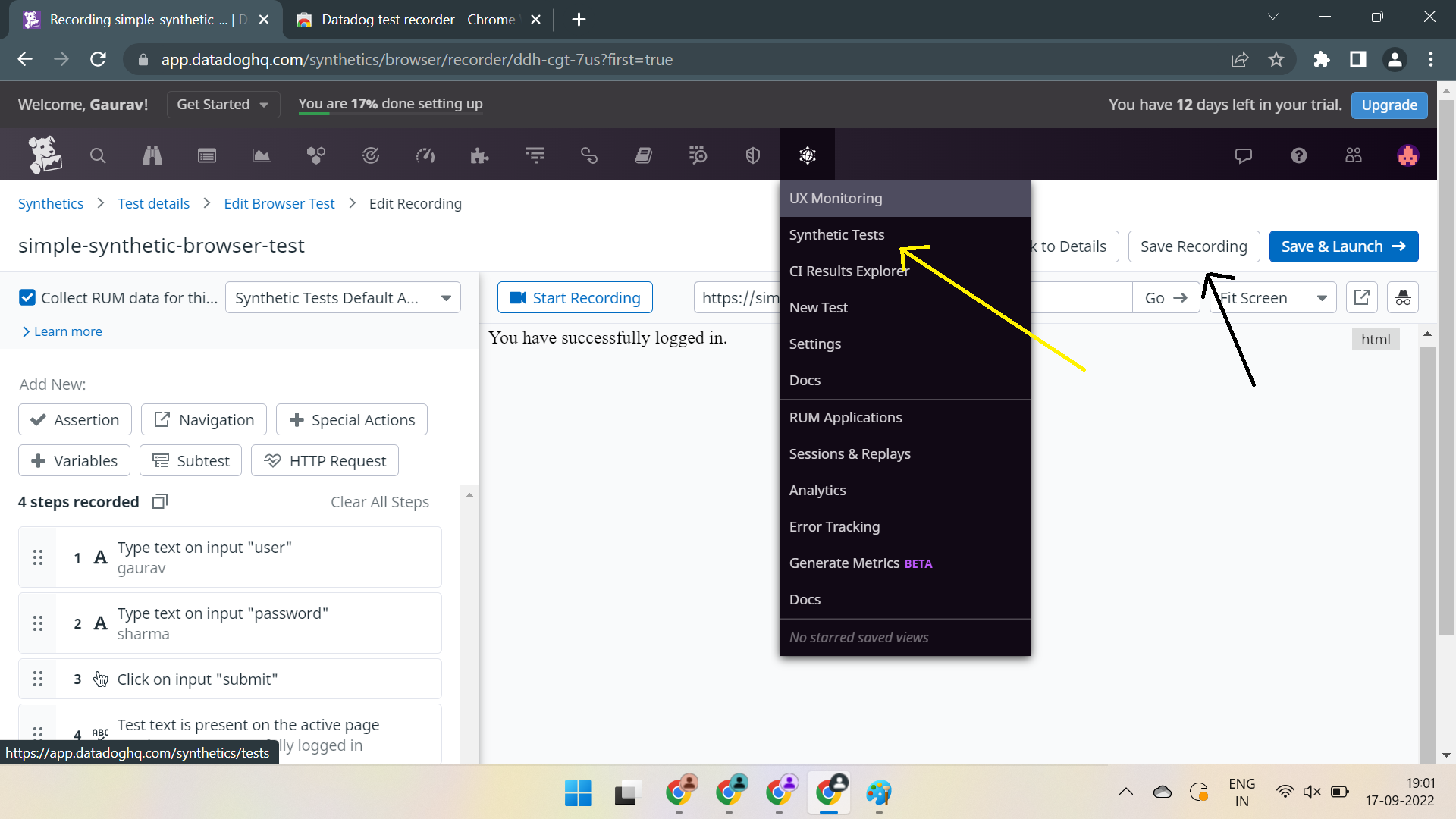Open the Logs search icon

(x=698, y=155)
